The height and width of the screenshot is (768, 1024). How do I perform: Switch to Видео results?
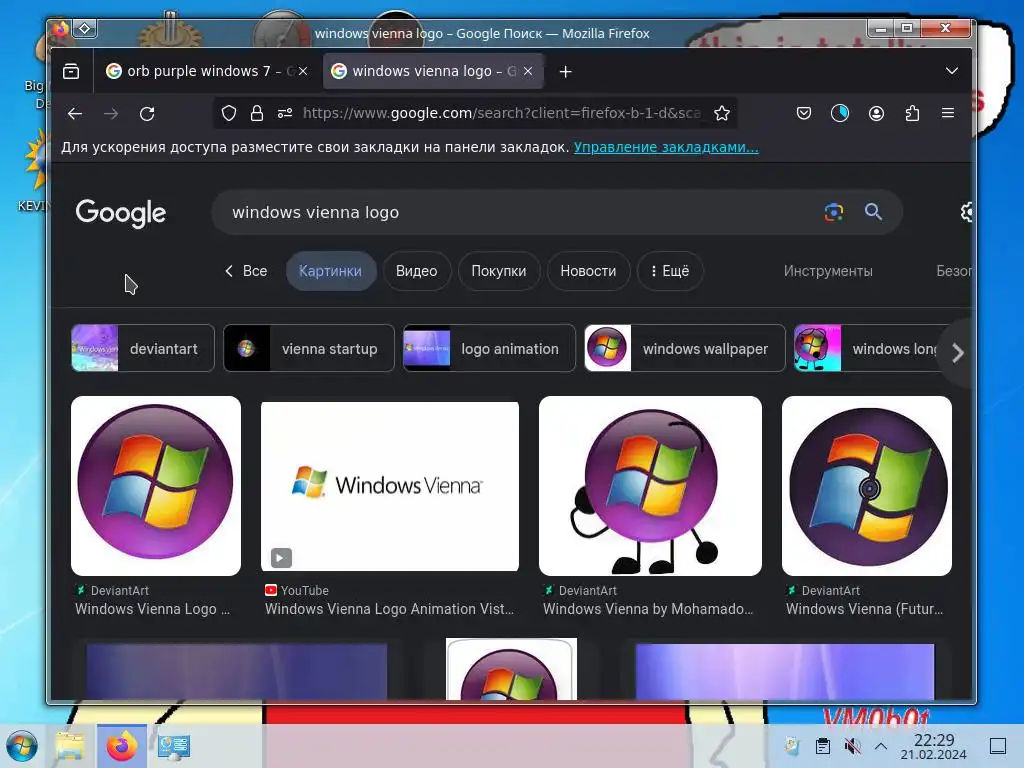(417, 271)
